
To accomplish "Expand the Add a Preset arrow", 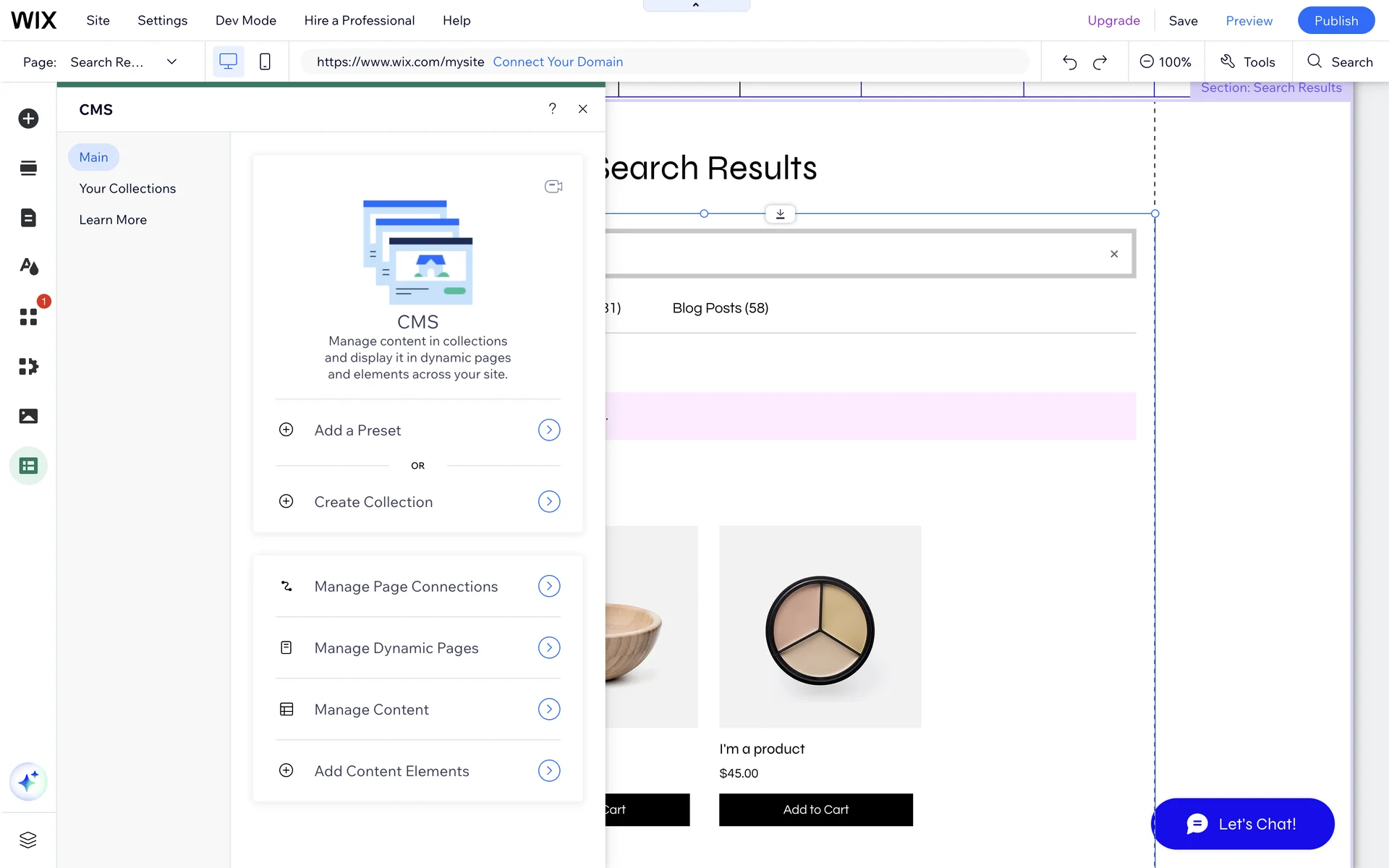I will point(549,430).
